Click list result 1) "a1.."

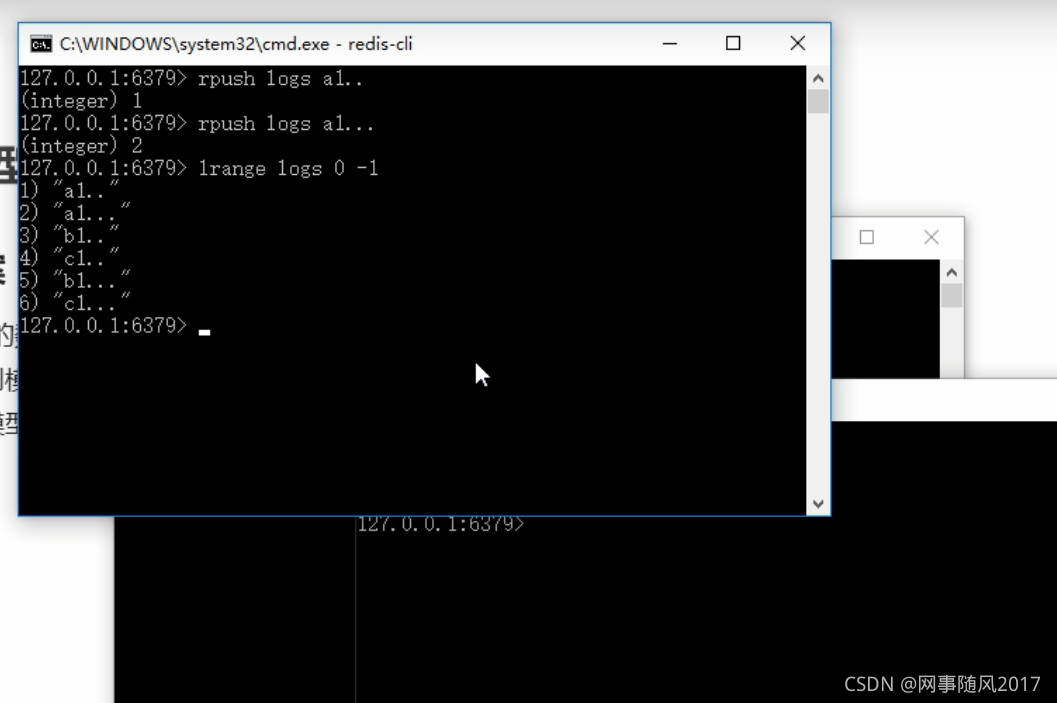(69, 191)
